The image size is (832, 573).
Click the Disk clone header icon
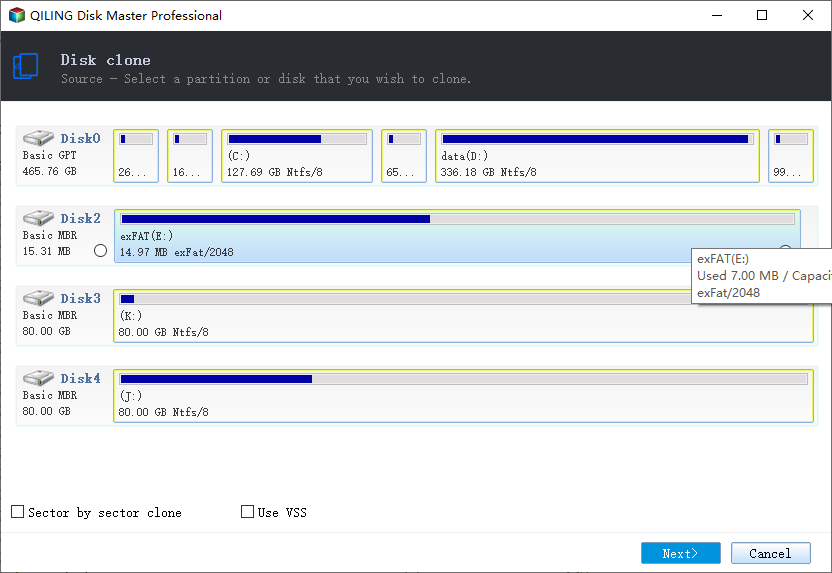tap(25, 66)
